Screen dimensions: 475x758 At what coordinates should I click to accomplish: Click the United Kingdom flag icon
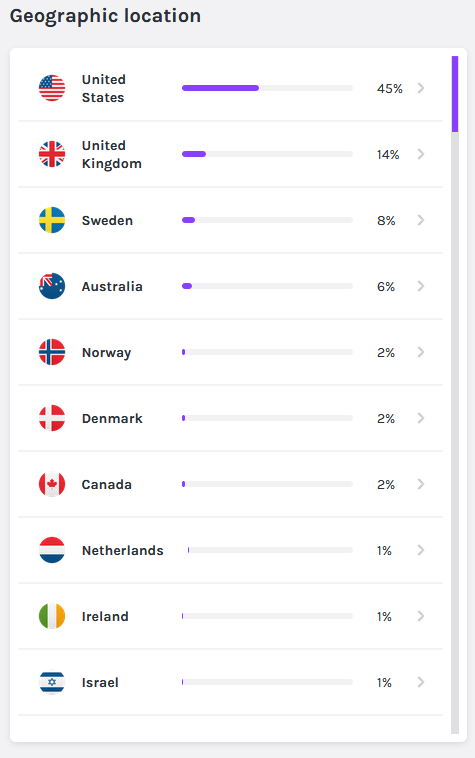52,154
